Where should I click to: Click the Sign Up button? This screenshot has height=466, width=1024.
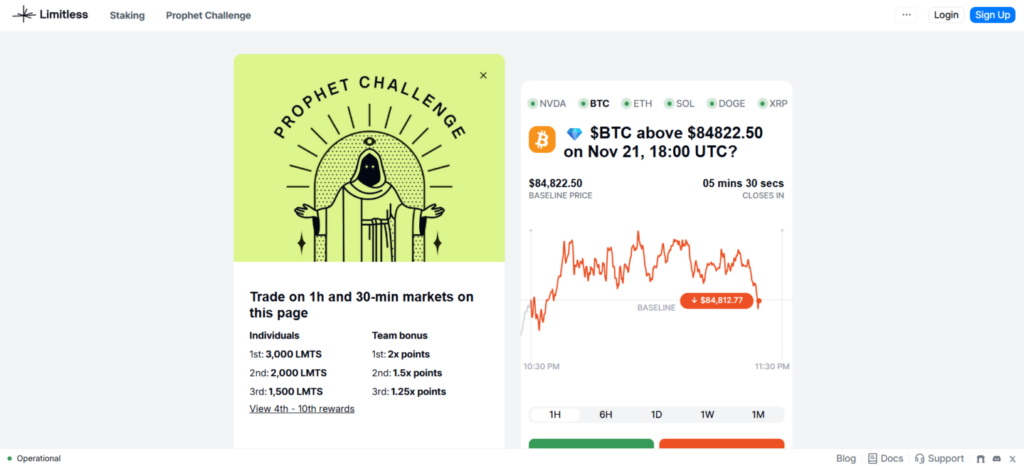point(992,15)
